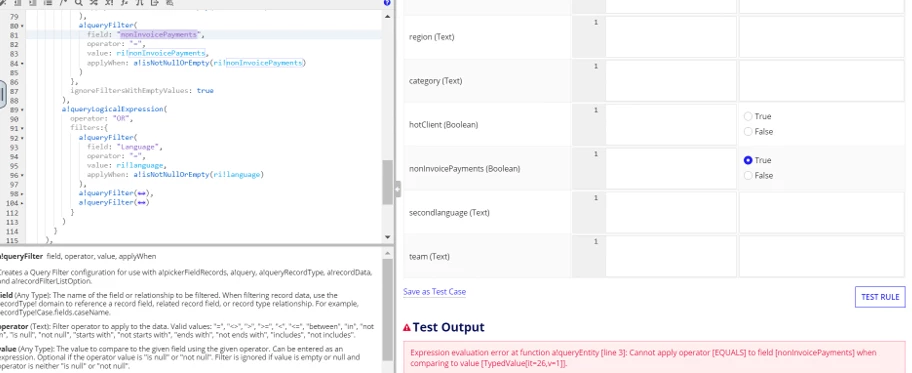Image resolution: width=912 pixels, height=373 pixels.
Task: Click the region value input box
Action: click(x=822, y=37)
